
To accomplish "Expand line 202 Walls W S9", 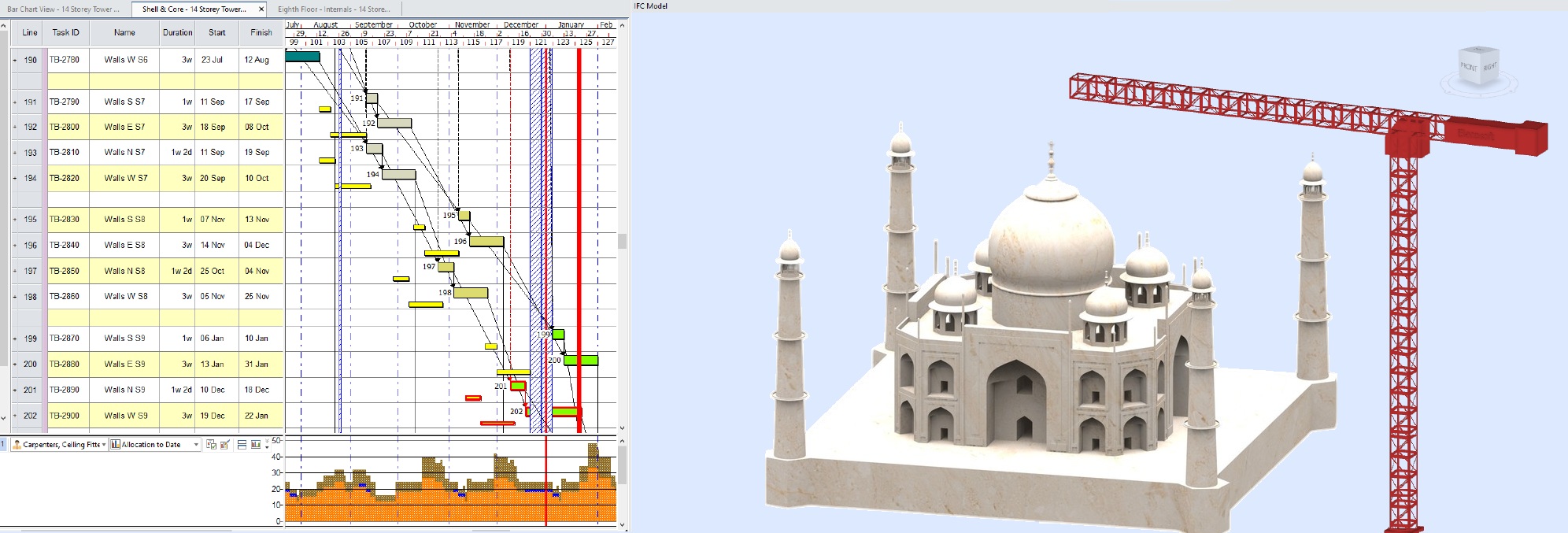I will pos(15,416).
